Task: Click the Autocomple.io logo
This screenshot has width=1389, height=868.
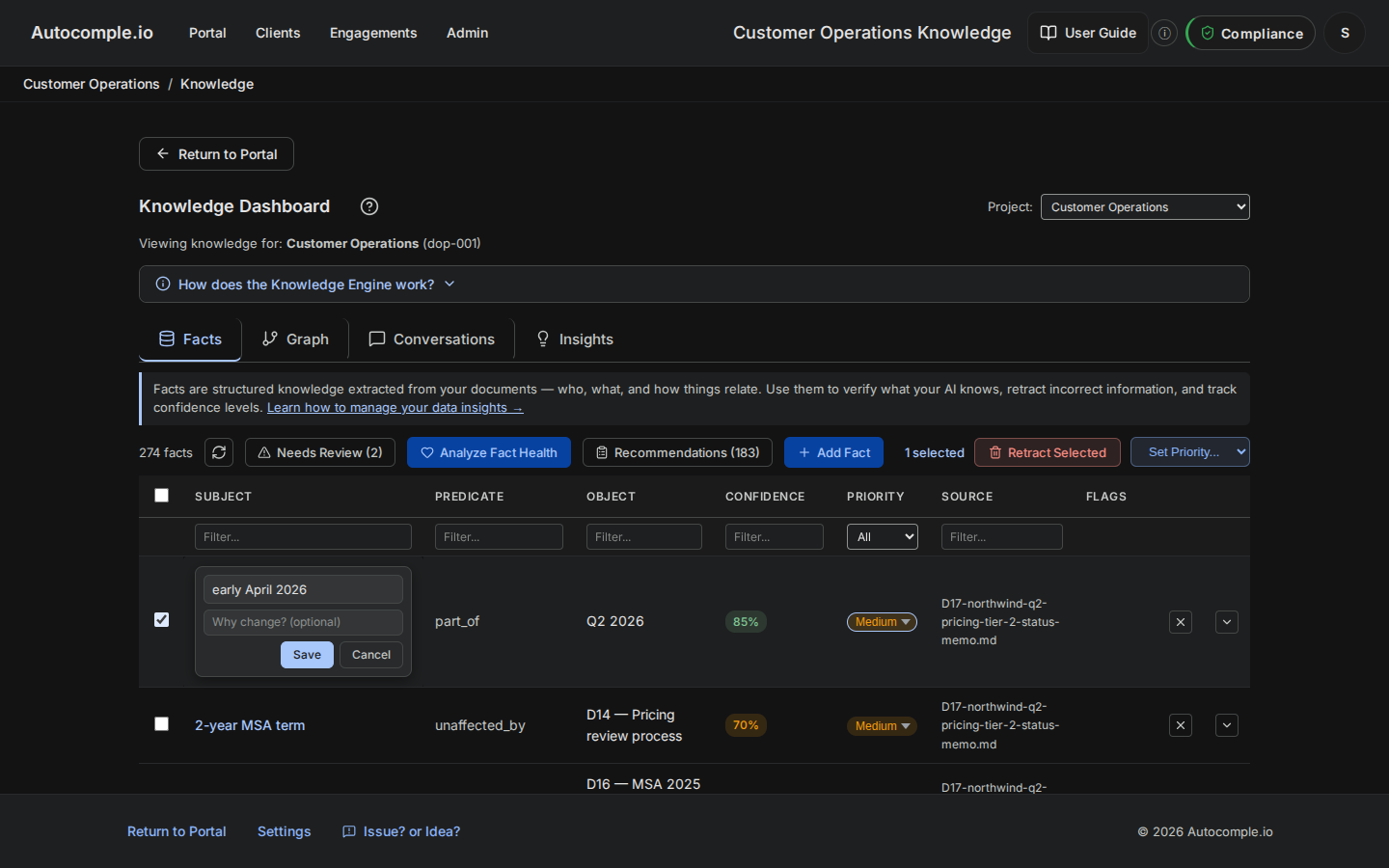Action: click(x=92, y=33)
